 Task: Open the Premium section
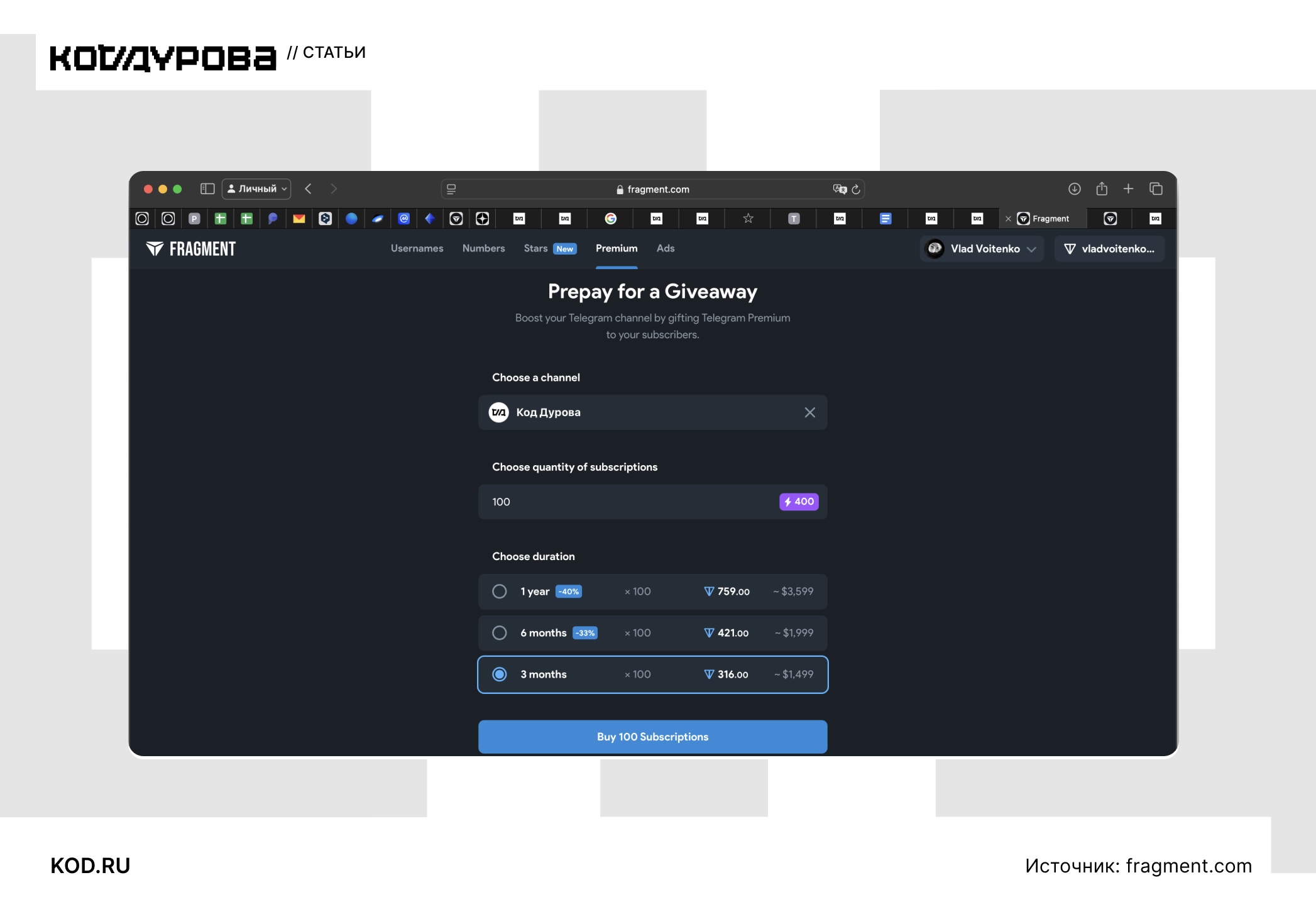click(617, 248)
